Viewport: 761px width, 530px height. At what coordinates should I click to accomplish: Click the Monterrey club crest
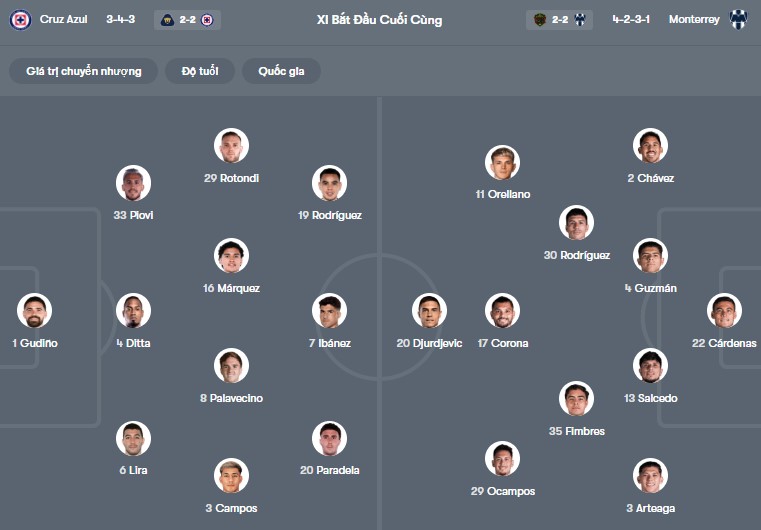click(738, 19)
